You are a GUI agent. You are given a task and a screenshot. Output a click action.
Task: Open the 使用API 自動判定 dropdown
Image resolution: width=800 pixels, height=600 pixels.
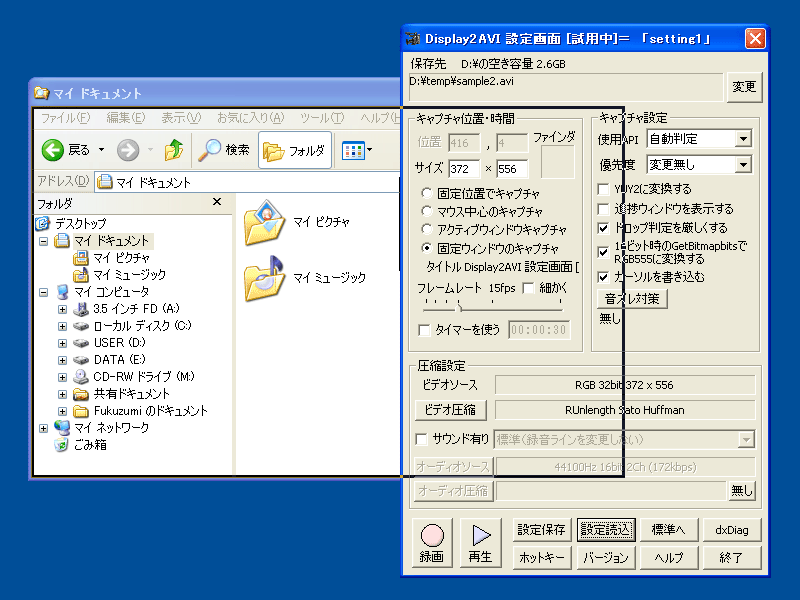click(x=743, y=139)
